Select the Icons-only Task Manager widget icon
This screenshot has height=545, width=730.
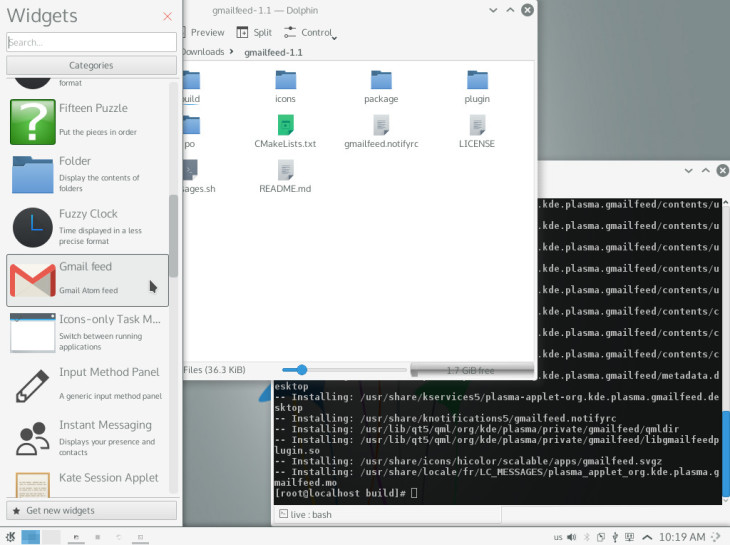(x=33, y=333)
